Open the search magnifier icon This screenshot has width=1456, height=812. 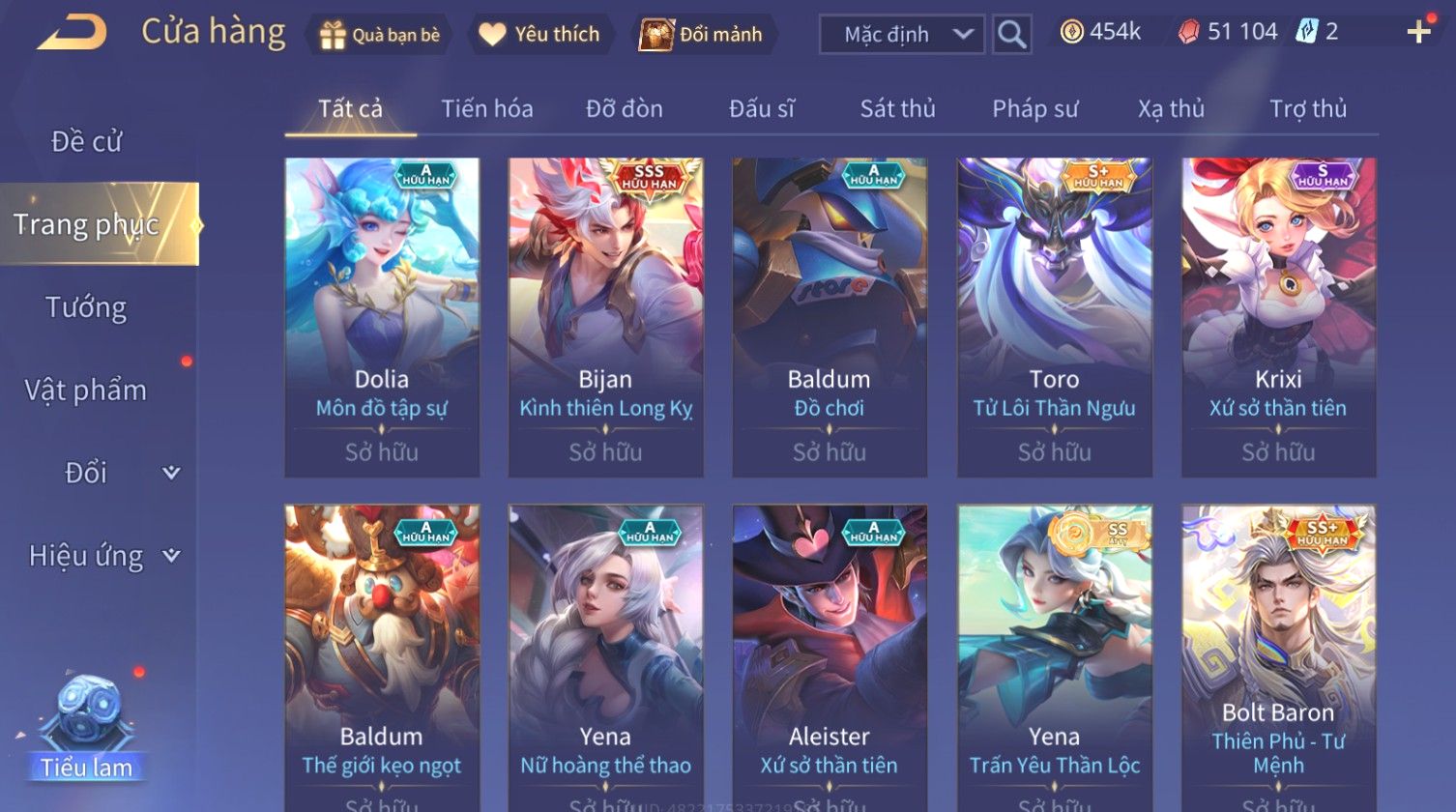pyautogui.click(x=1011, y=35)
